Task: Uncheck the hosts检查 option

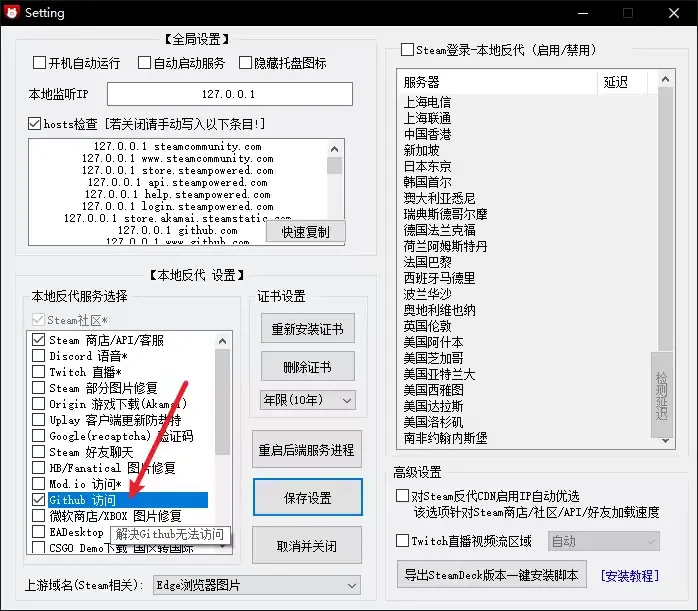Action: click(35, 124)
